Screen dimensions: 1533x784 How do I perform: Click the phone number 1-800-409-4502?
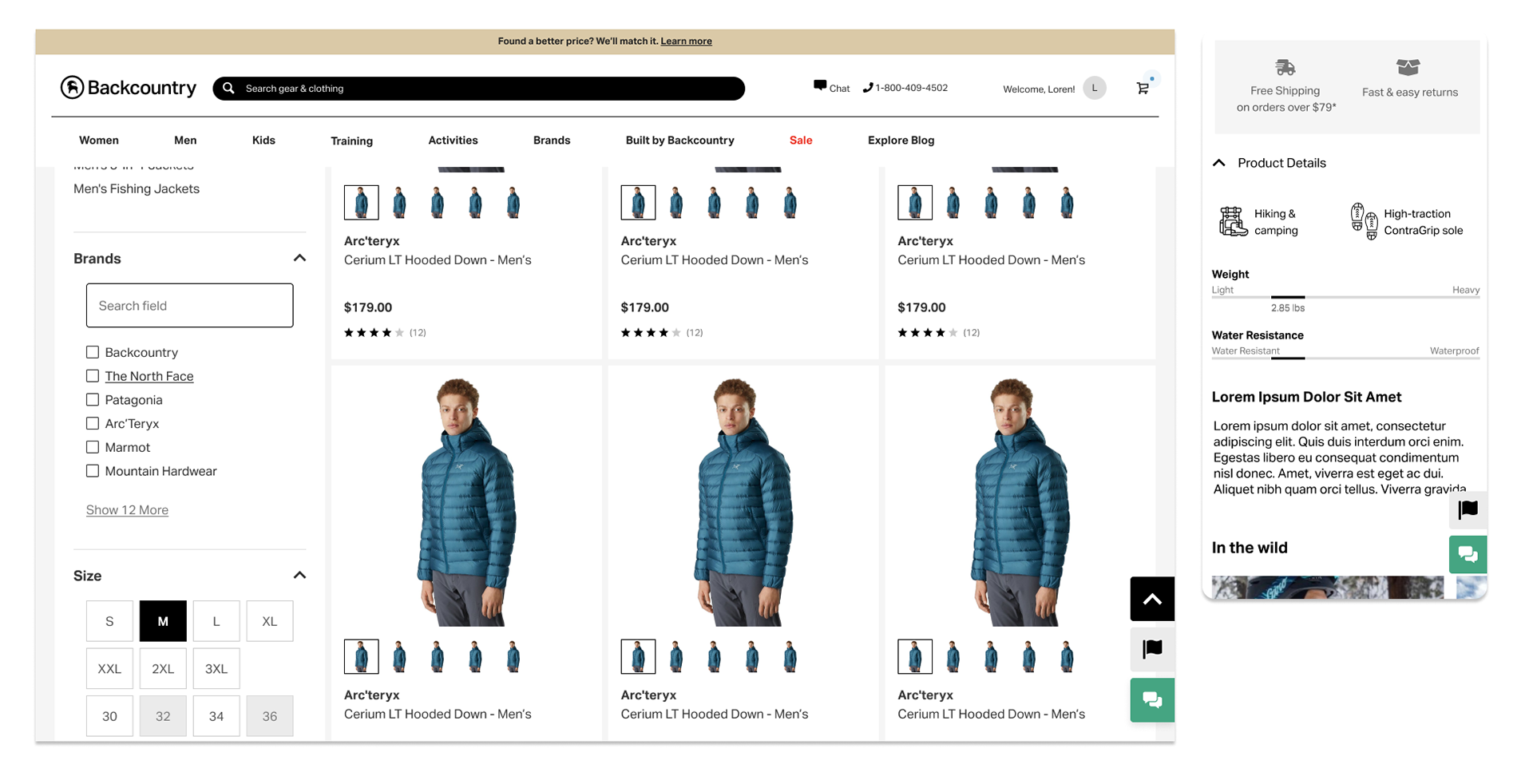tap(905, 88)
